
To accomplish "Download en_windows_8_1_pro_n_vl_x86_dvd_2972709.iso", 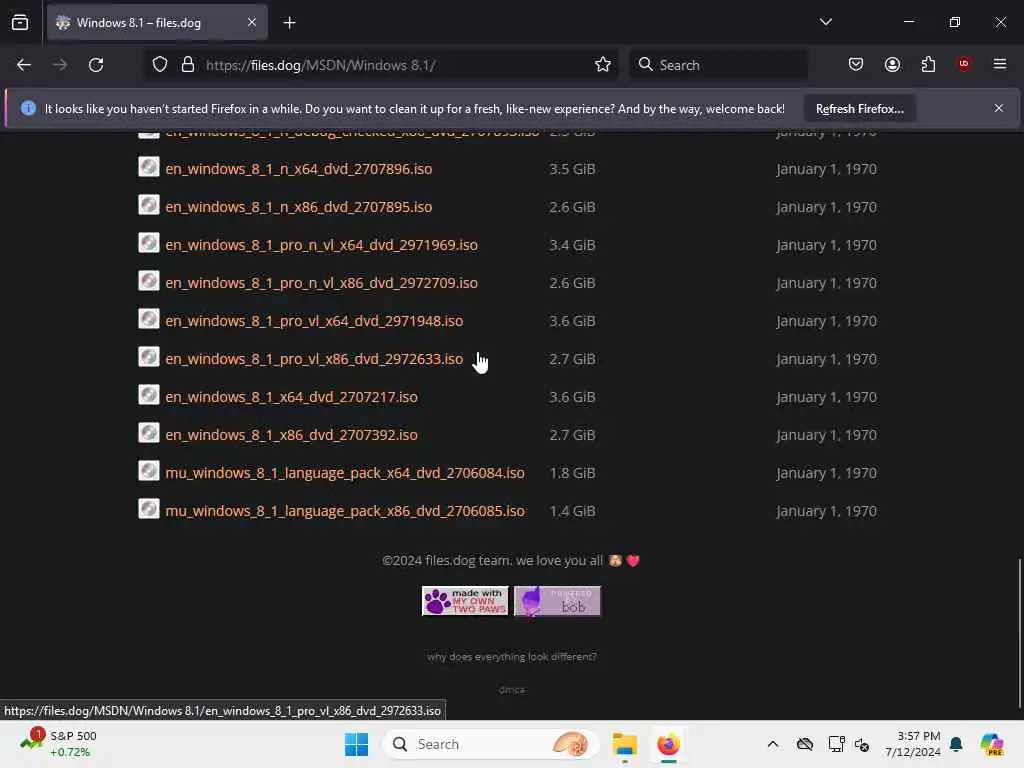I will [x=321, y=283].
